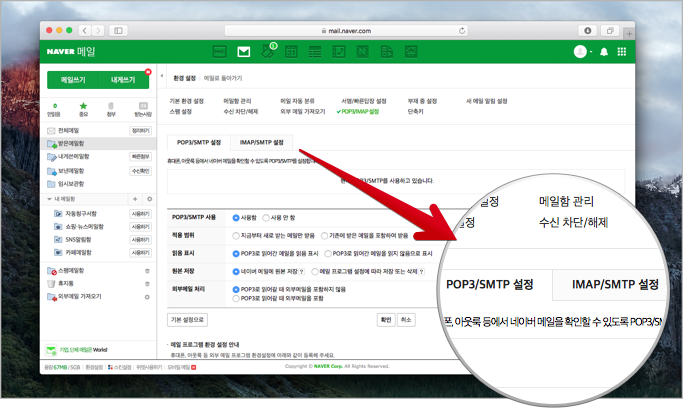Open the user profile avatar menu
Image resolution: width=683 pixels, height=408 pixels.
point(582,52)
